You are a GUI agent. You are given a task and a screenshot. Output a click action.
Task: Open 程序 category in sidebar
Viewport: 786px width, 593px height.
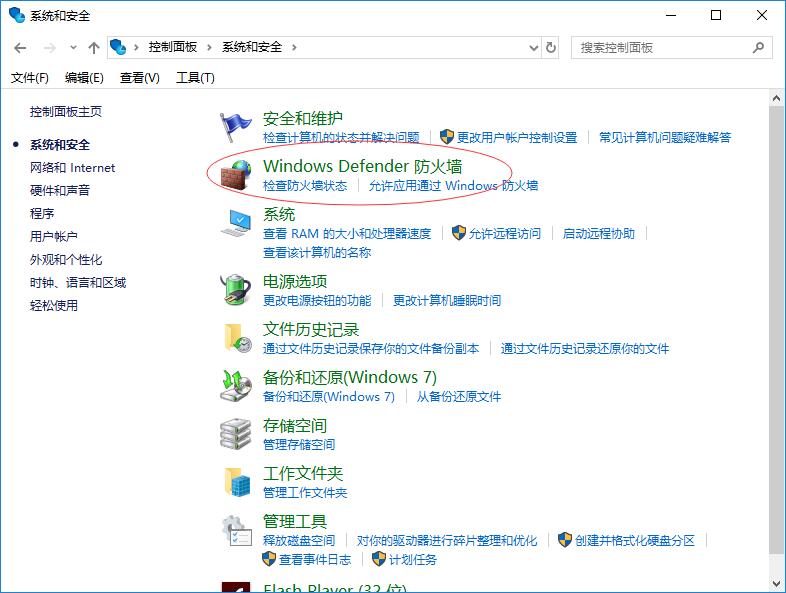pos(42,214)
